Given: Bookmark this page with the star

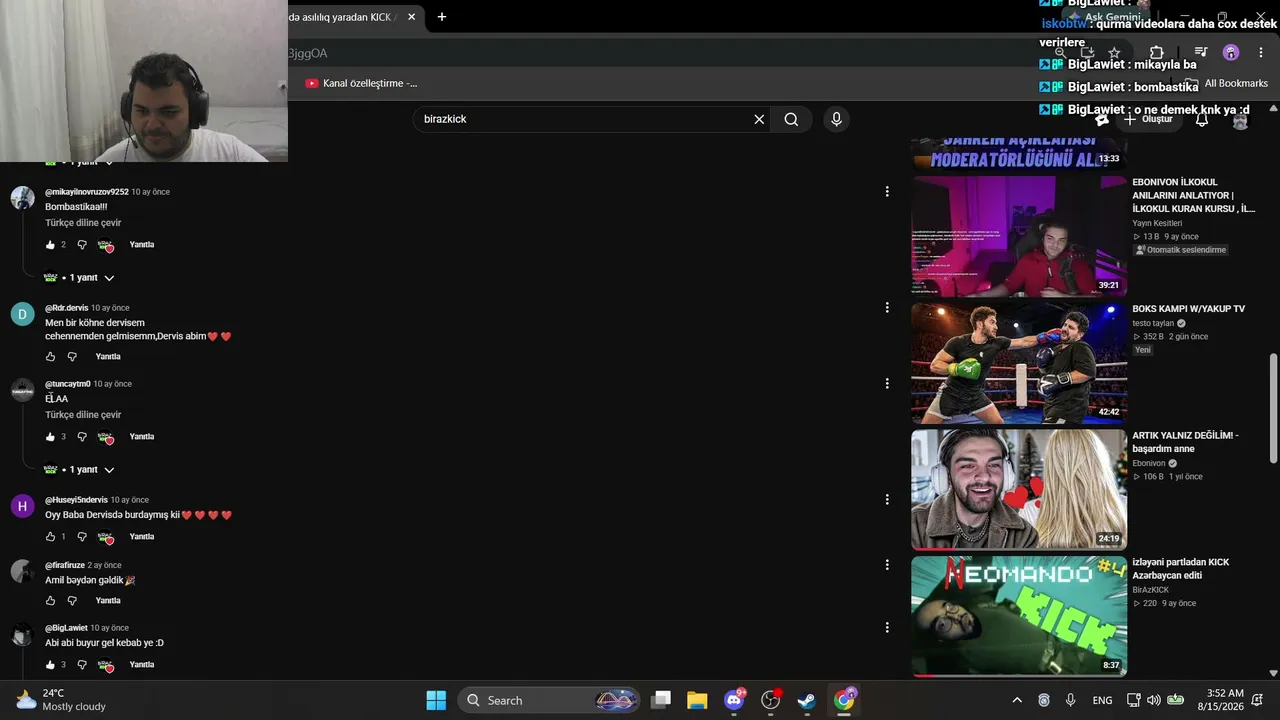Looking at the screenshot, I should tap(1114, 53).
